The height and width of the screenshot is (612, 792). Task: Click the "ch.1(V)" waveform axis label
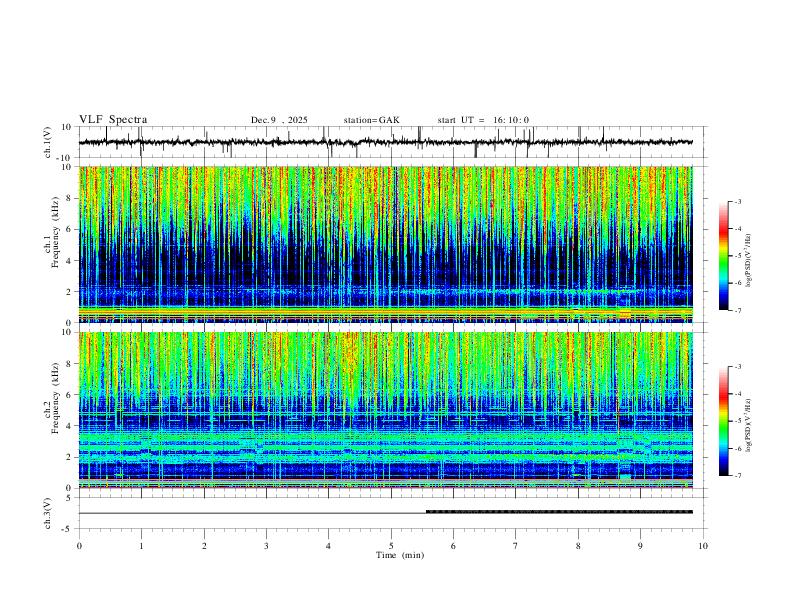coord(48,142)
